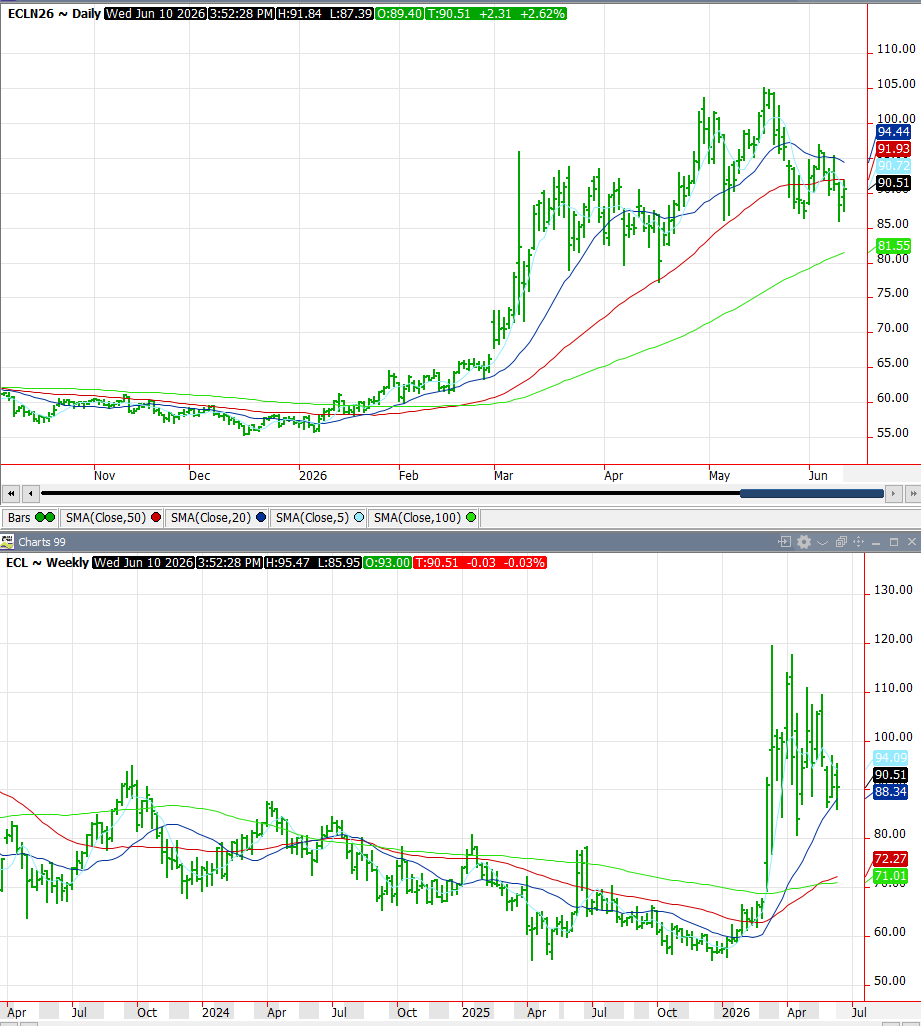Click the SMA(Close,100) study button
Viewport: 921px width, 1026px height.
[424, 518]
